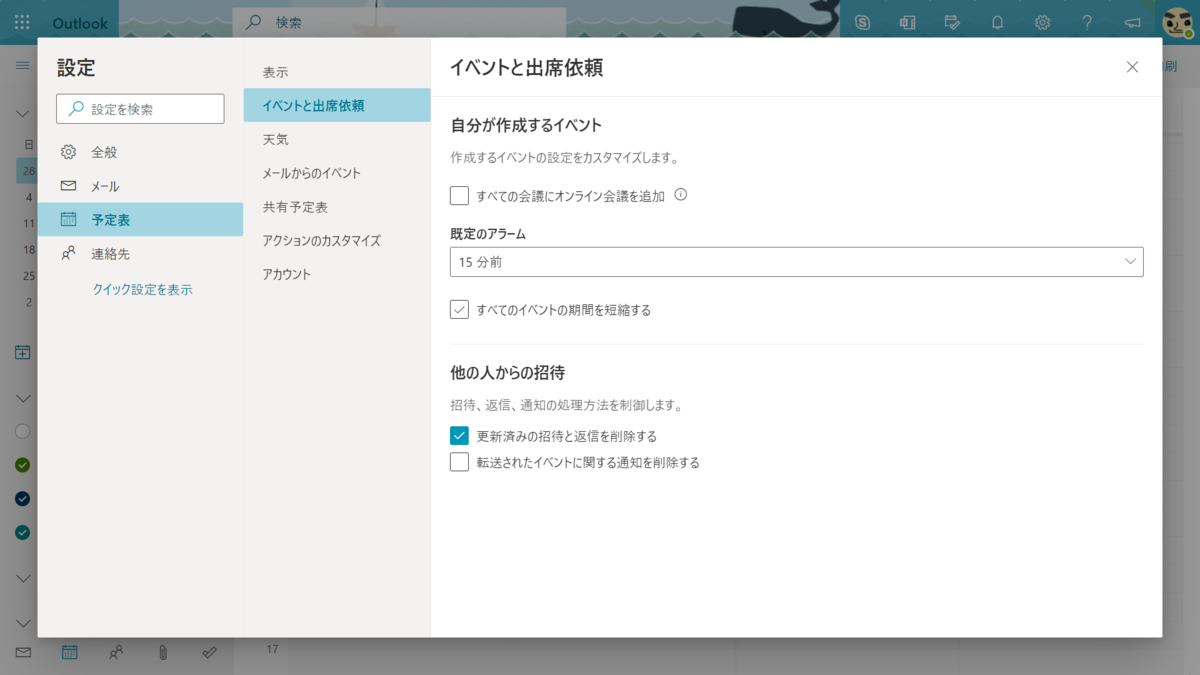Screen dimensions: 1200x675
Task: Go to メール settings category
Action: point(140,186)
